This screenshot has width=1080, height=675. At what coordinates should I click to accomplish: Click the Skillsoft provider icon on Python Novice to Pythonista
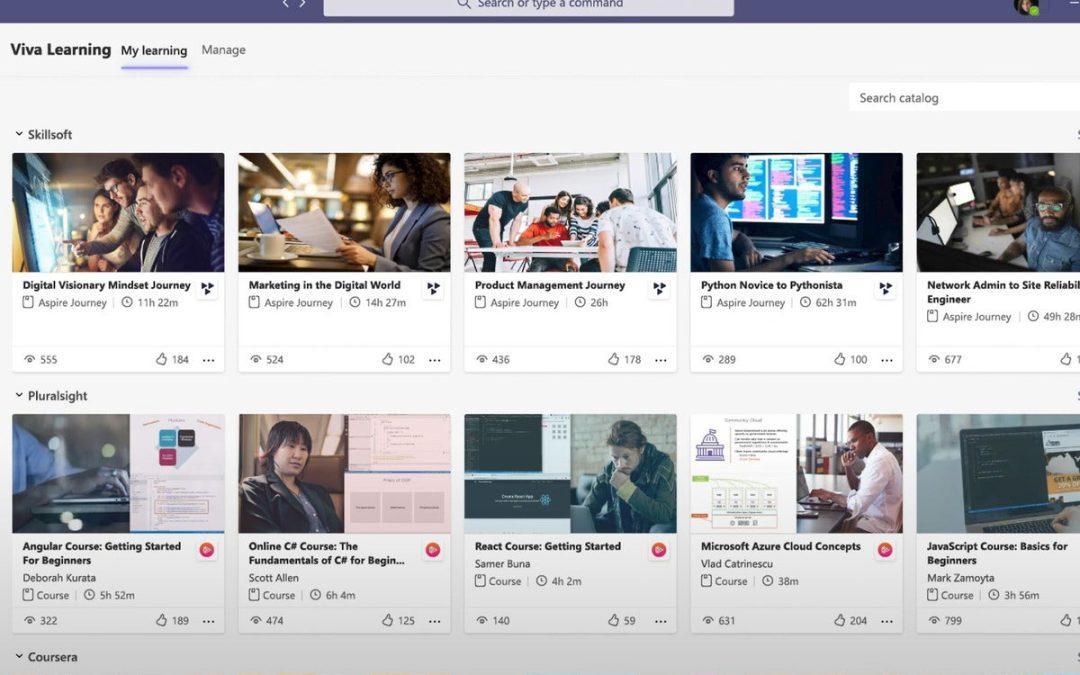point(886,288)
